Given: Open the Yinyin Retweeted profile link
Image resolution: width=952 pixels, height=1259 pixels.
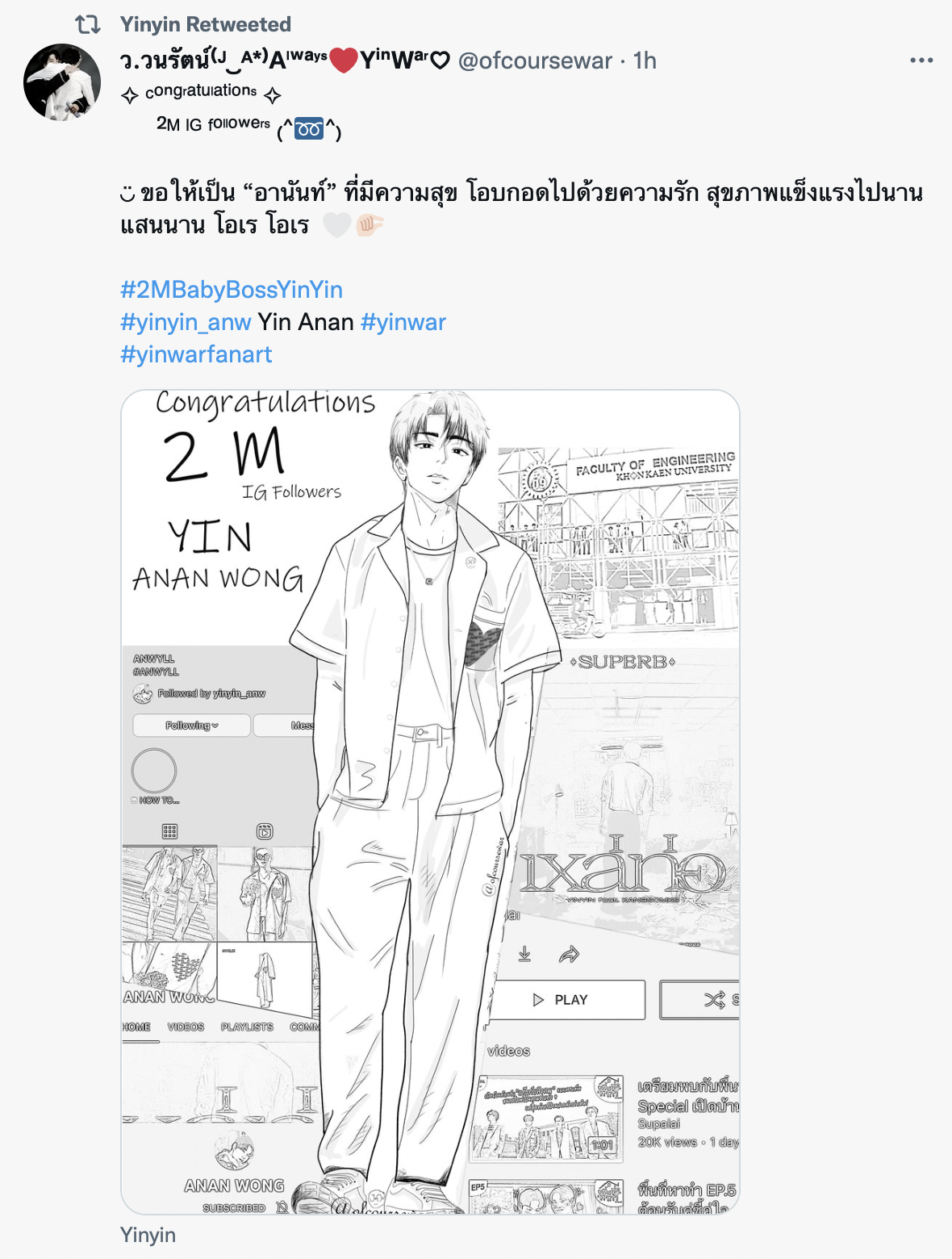Looking at the screenshot, I should point(206,24).
